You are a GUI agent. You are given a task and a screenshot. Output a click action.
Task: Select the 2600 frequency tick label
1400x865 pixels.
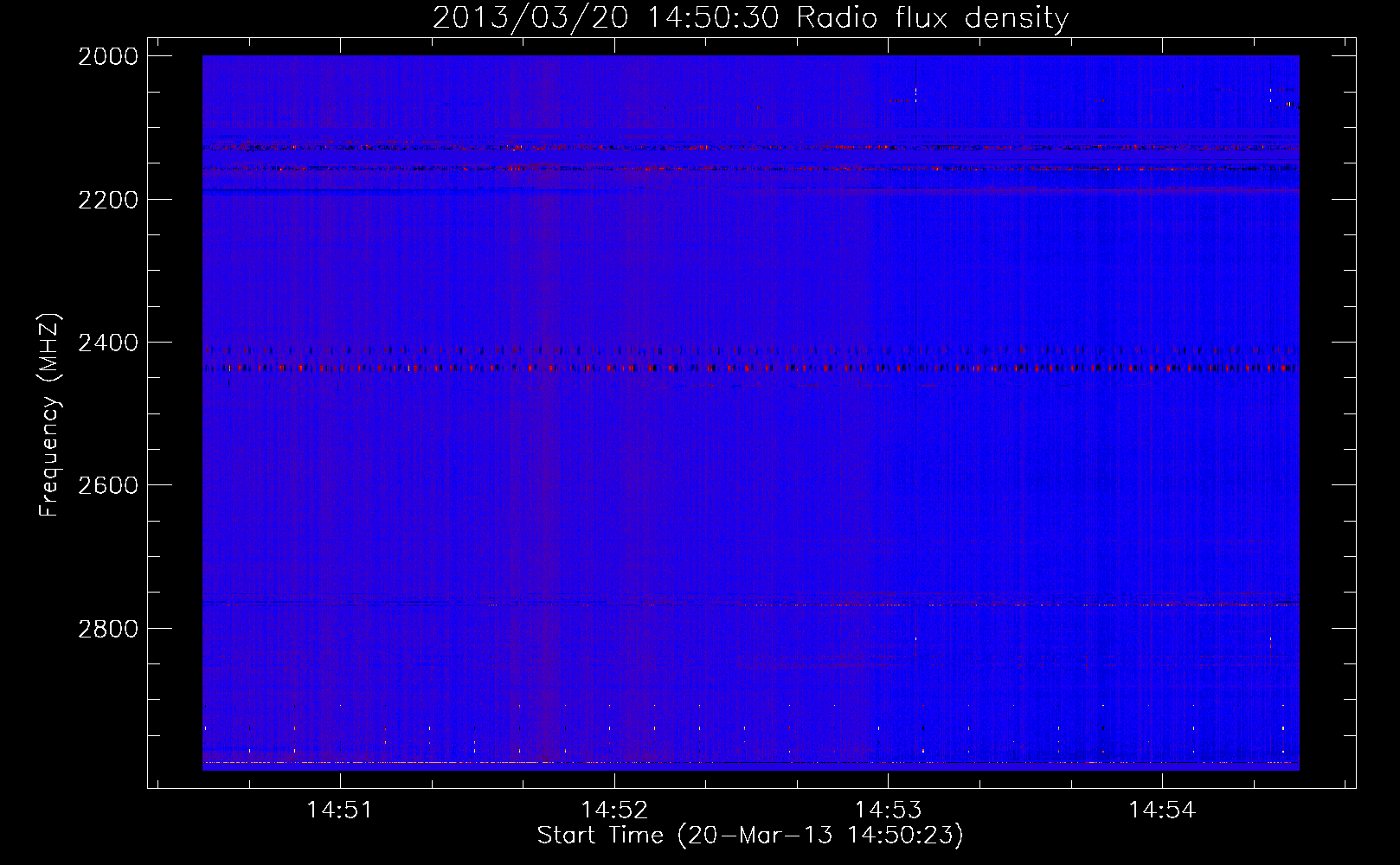108,485
